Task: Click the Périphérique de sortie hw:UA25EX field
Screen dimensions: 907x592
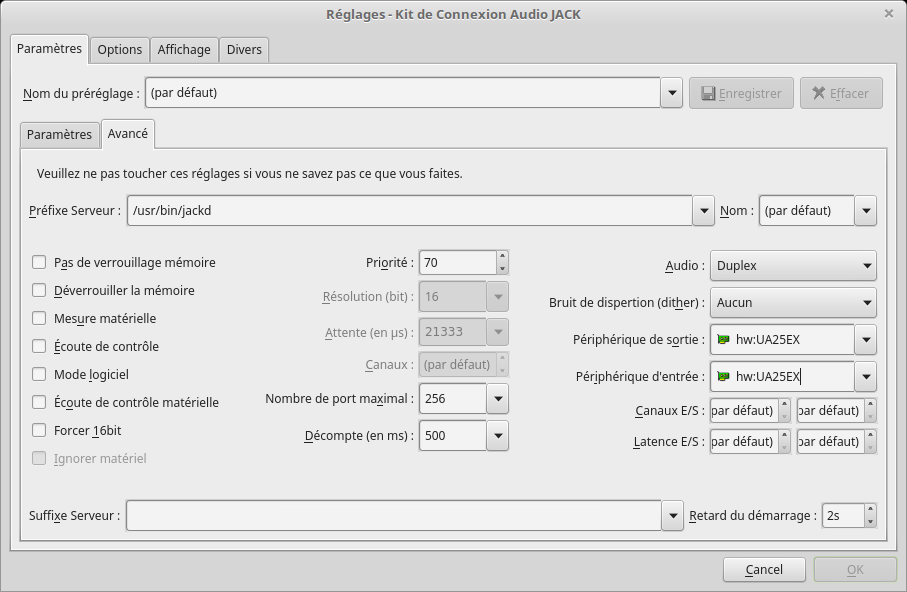Action: (x=783, y=340)
